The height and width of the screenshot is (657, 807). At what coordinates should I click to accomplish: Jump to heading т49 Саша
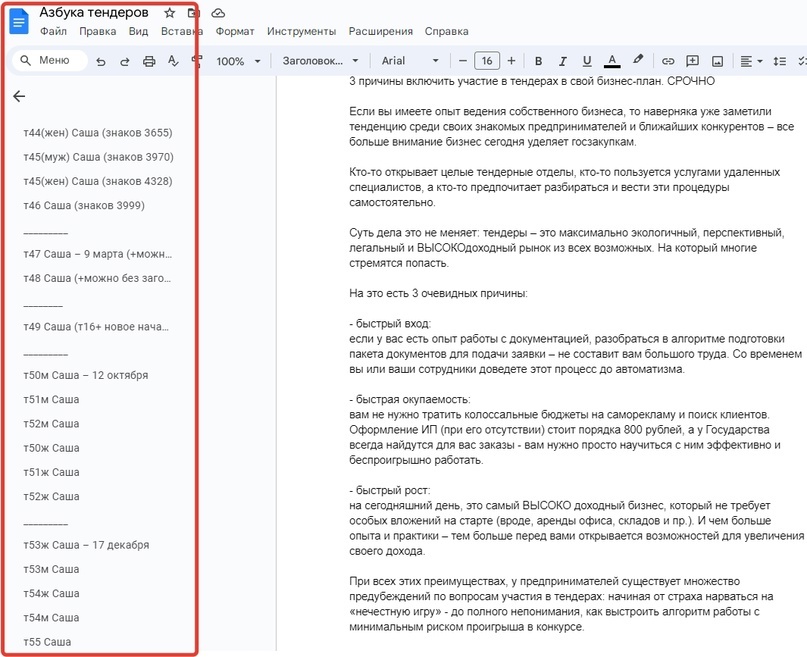(x=96, y=327)
